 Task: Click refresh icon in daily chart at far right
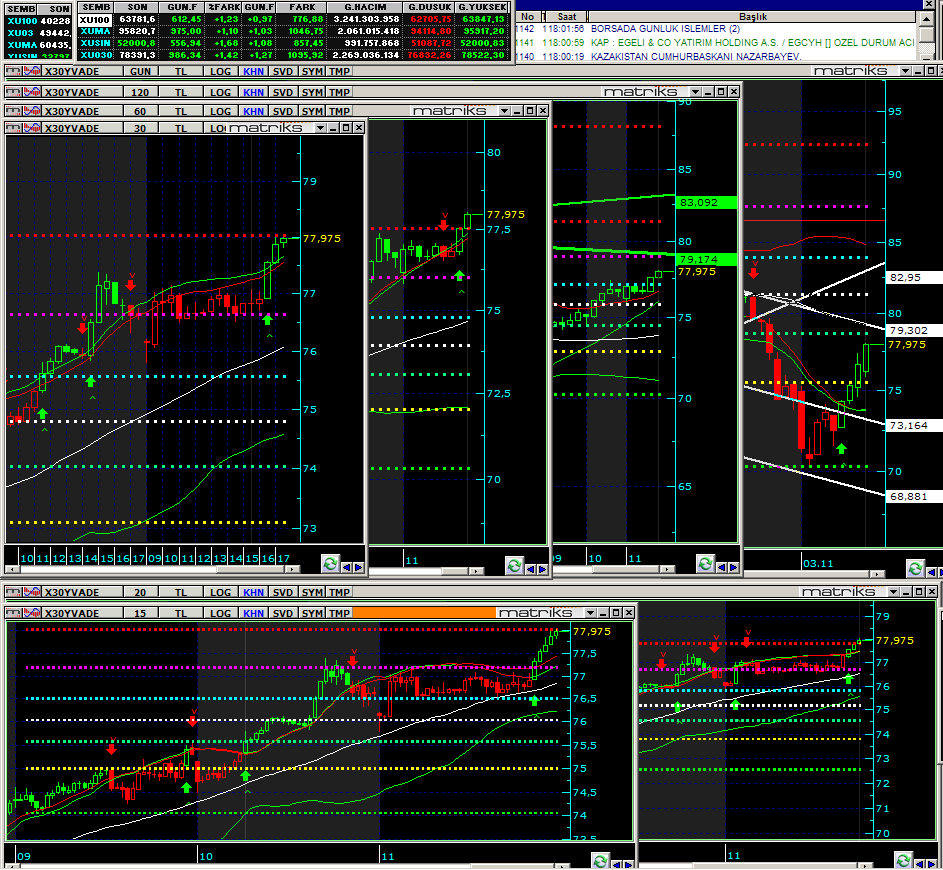click(x=915, y=568)
